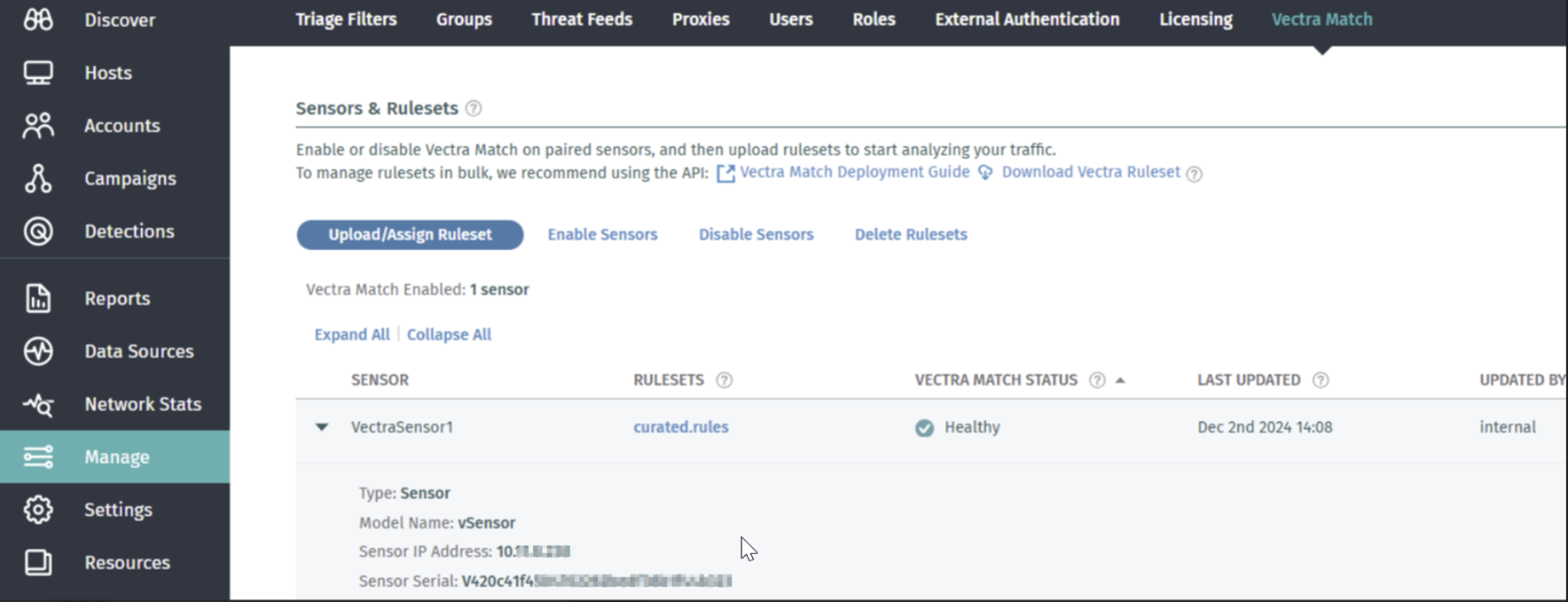Sort by Vectra Match Status column

(996, 380)
